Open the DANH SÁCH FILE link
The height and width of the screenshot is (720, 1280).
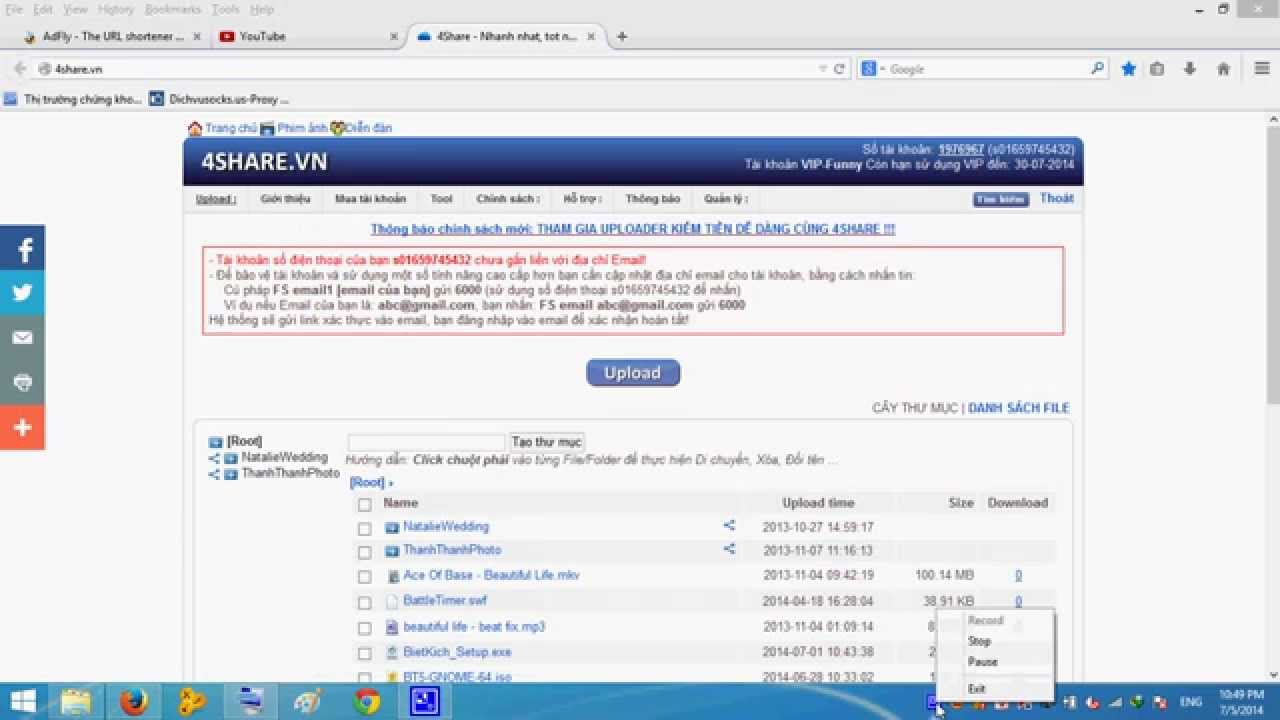[1019, 408]
